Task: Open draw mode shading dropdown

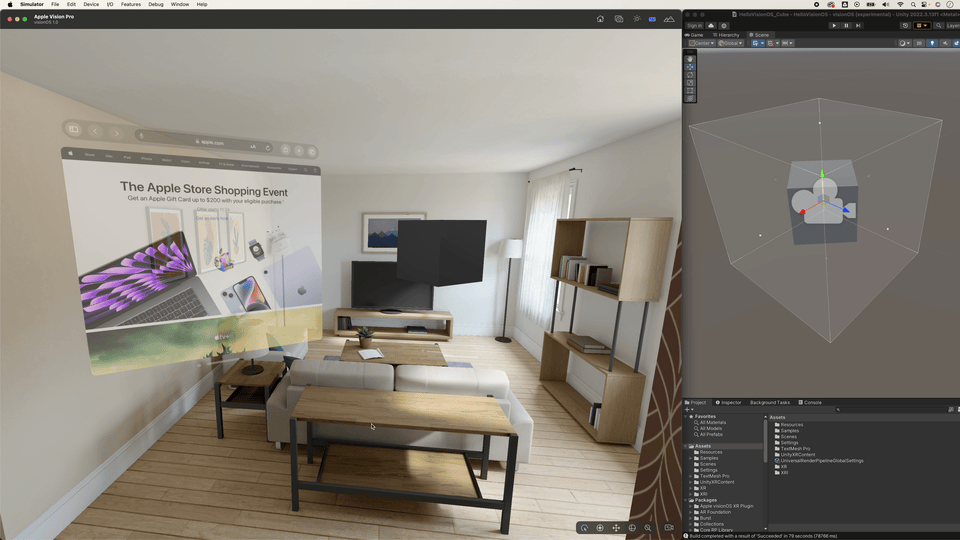Action: [x=904, y=43]
